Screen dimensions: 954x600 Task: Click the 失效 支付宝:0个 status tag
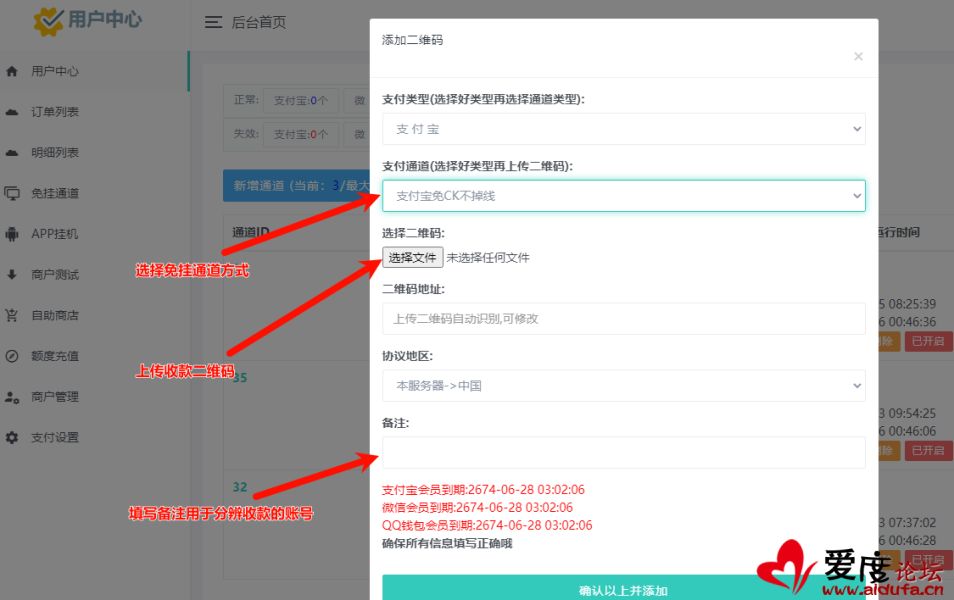[x=301, y=134]
